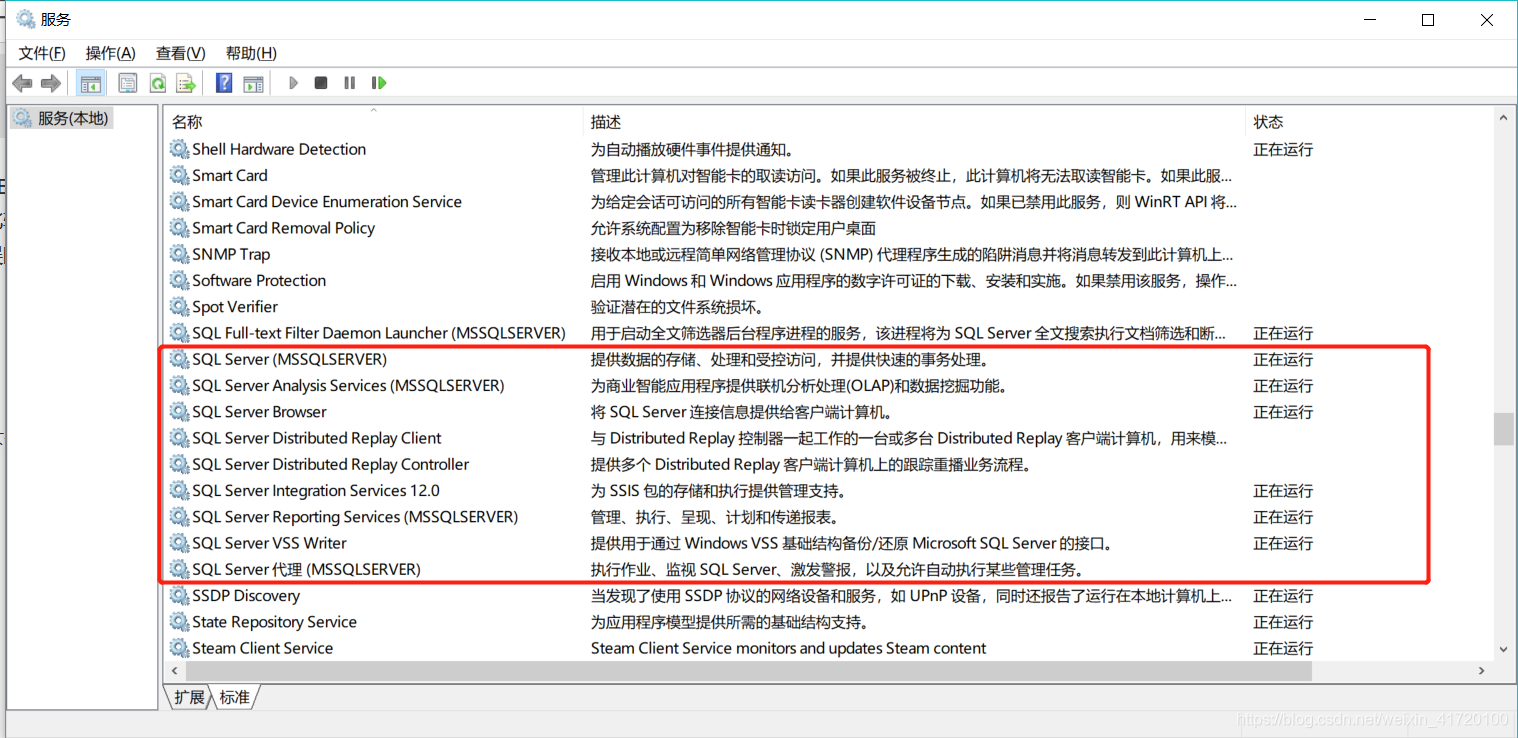Click gear icon of SSDP Discovery
The height and width of the screenshot is (738, 1518).
[x=179, y=595]
